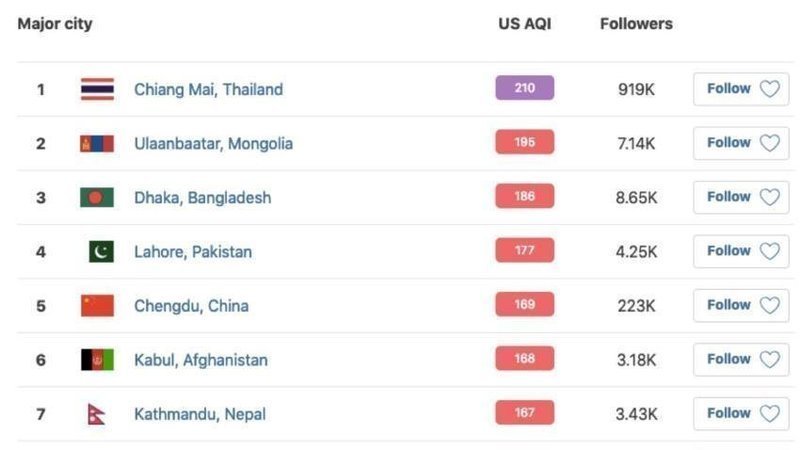Screen dimensions: 800x450
Task: Follow Lahore, Pakistan
Action: click(741, 251)
